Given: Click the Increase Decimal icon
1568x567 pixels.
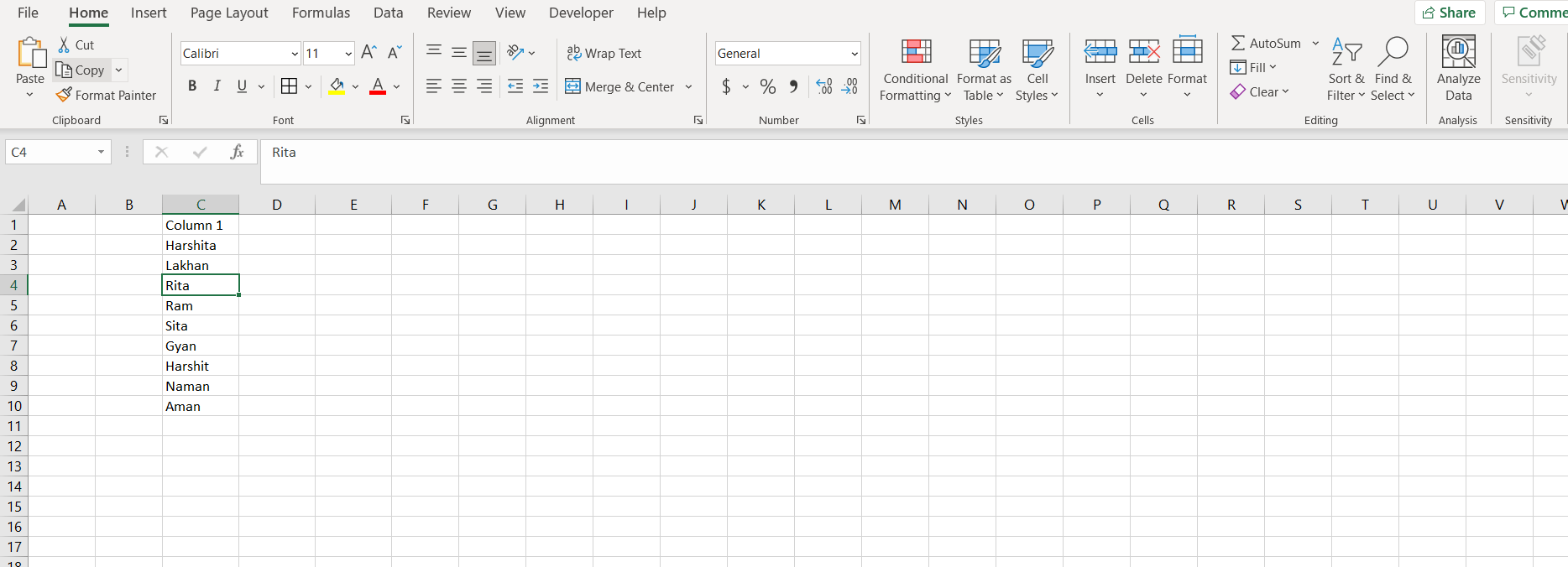Looking at the screenshot, I should (x=824, y=86).
